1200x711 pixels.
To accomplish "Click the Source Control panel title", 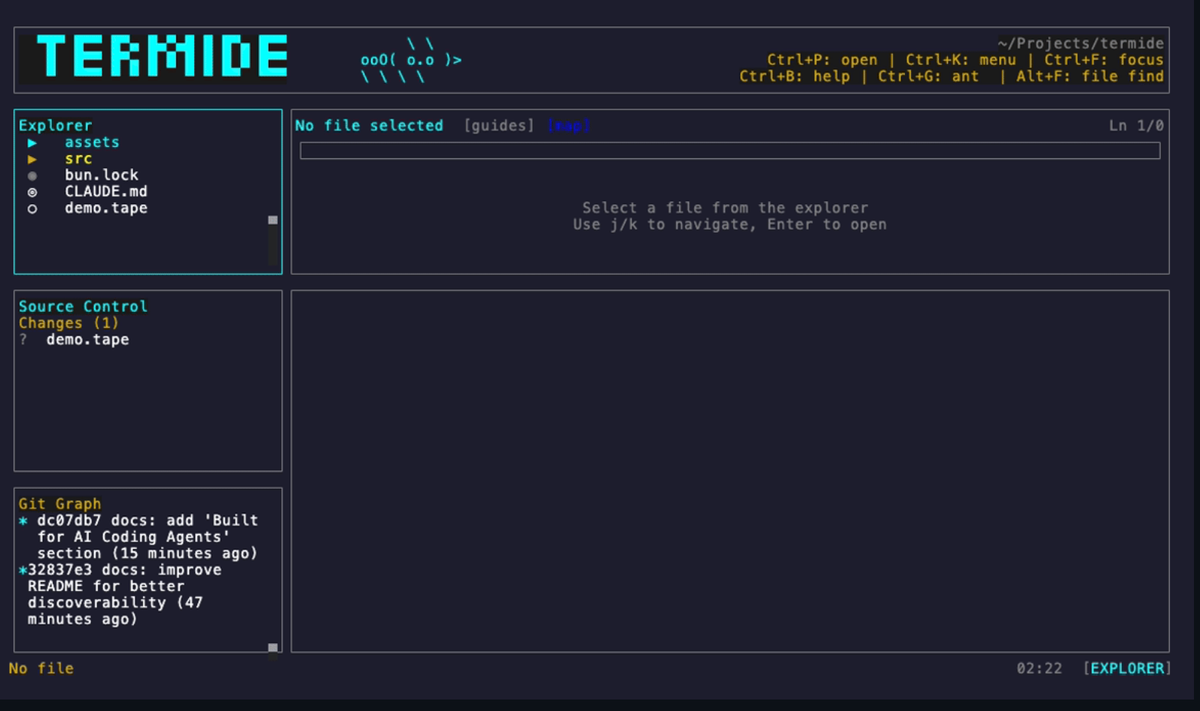I will point(83,306).
